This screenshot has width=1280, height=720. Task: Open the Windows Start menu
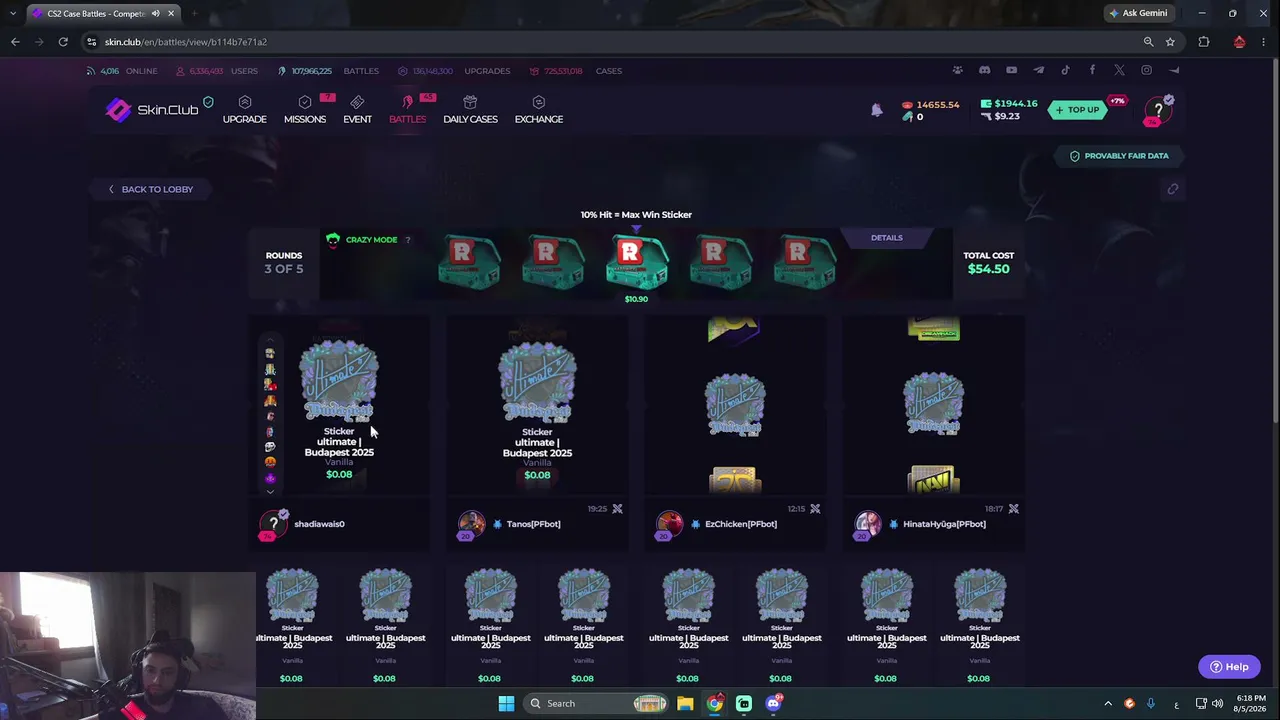506,703
